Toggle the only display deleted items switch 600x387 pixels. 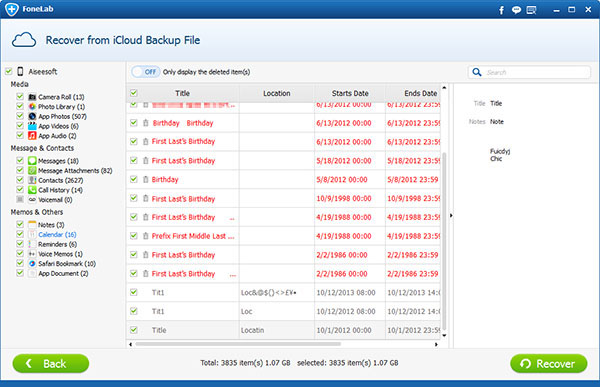tap(145, 72)
